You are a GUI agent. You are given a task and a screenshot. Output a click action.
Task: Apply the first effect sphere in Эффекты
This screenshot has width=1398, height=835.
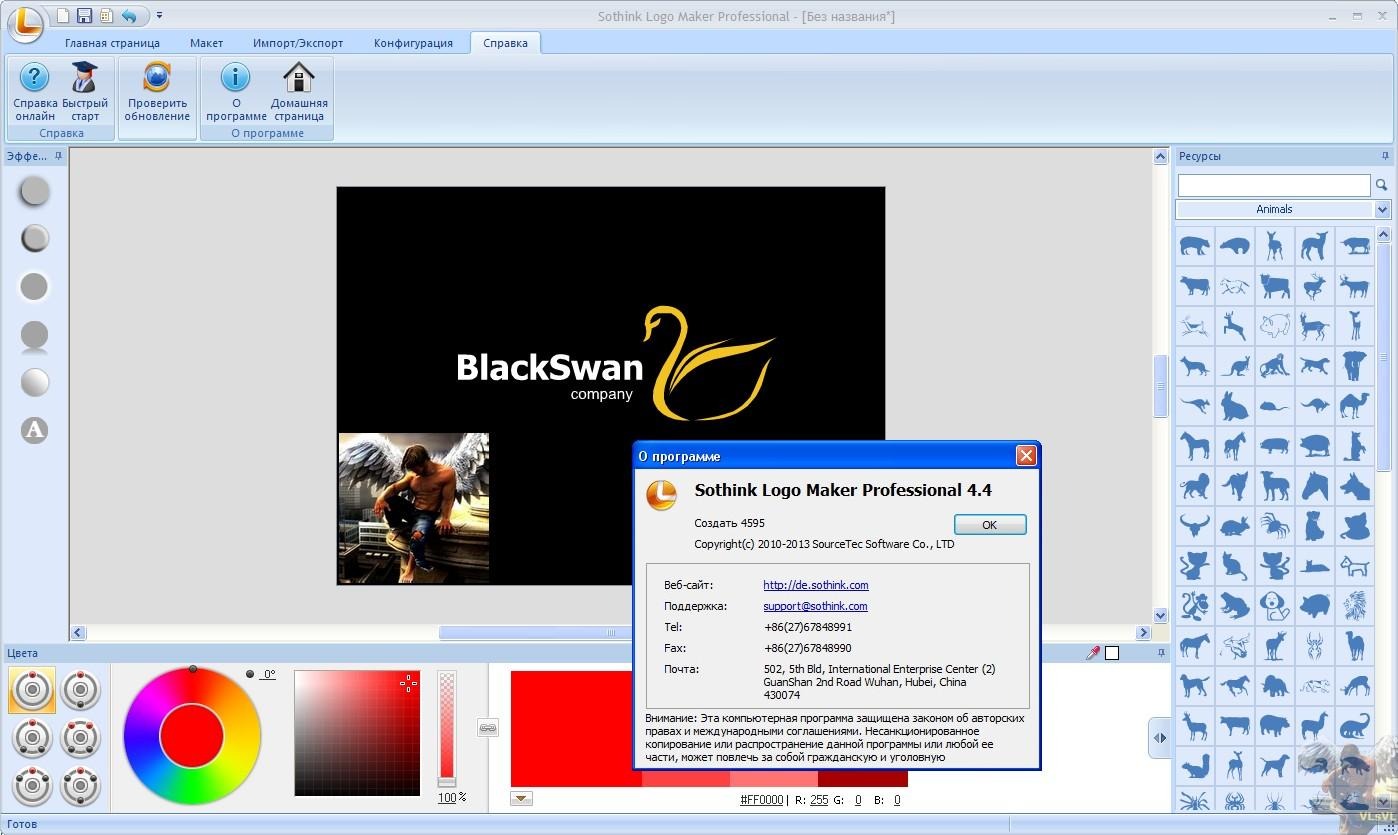point(34,190)
